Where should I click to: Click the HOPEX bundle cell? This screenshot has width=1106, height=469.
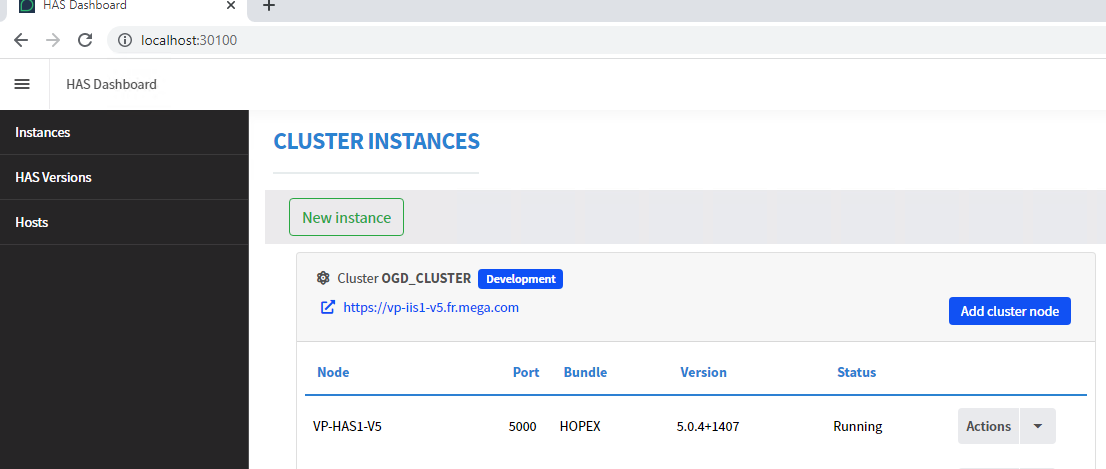(581, 427)
